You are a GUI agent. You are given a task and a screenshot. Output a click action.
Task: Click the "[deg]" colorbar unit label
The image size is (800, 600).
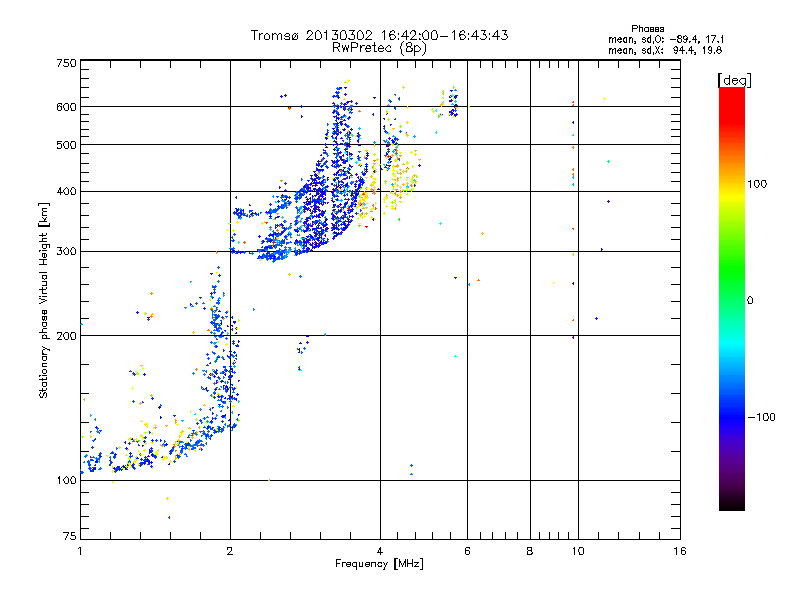734,80
